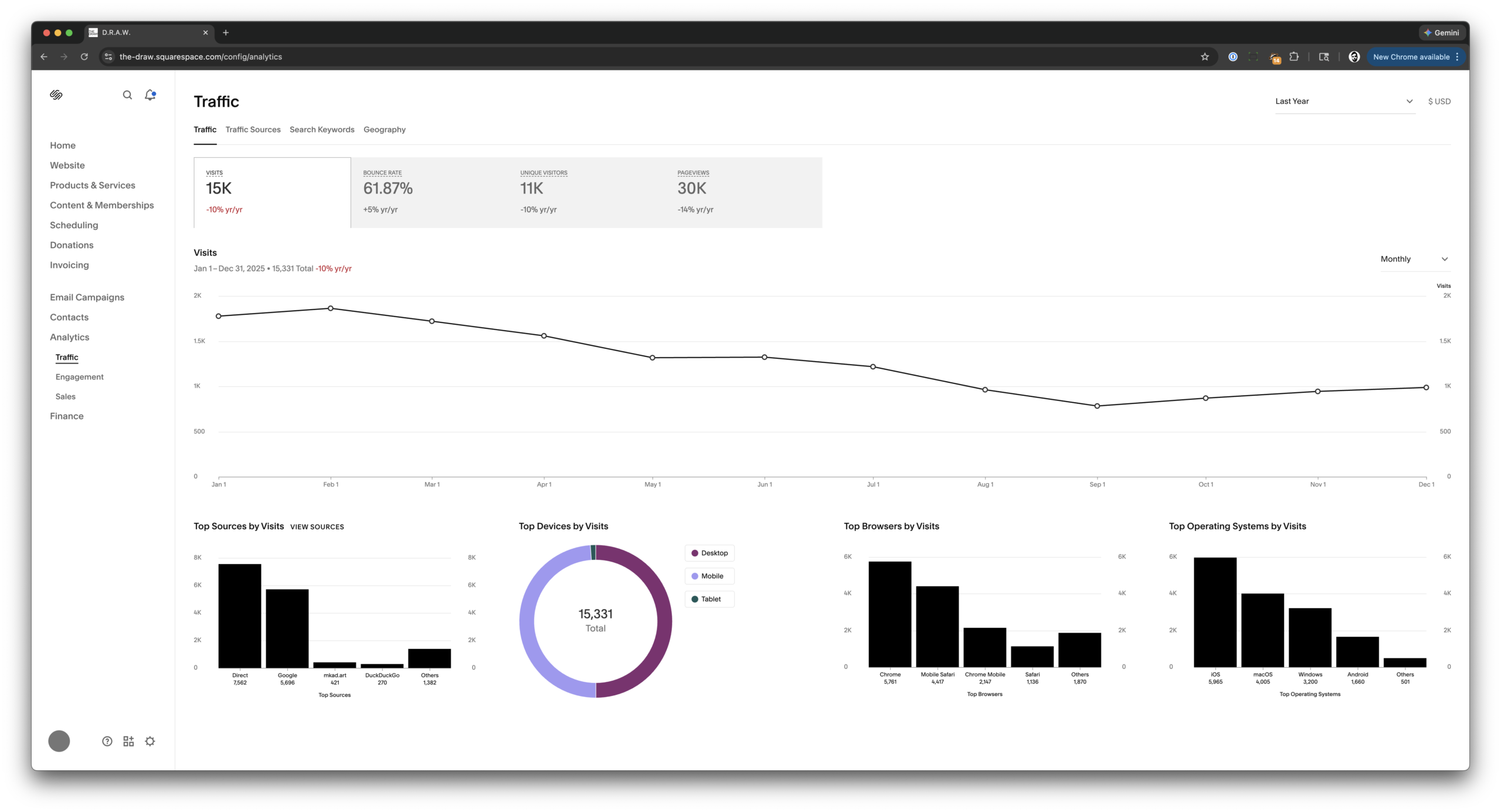This screenshot has height=812, width=1501.
Task: Open the sidebar search icon
Action: tap(127, 95)
